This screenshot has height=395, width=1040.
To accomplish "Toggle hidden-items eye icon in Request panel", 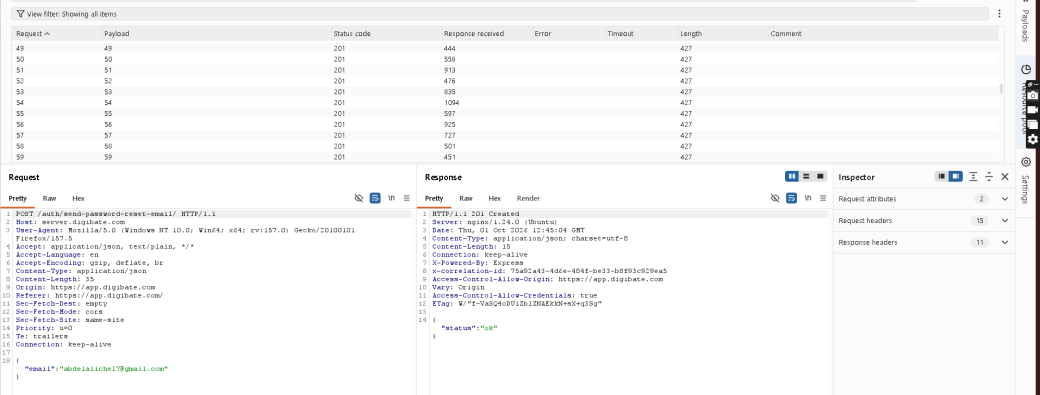I will point(359,198).
